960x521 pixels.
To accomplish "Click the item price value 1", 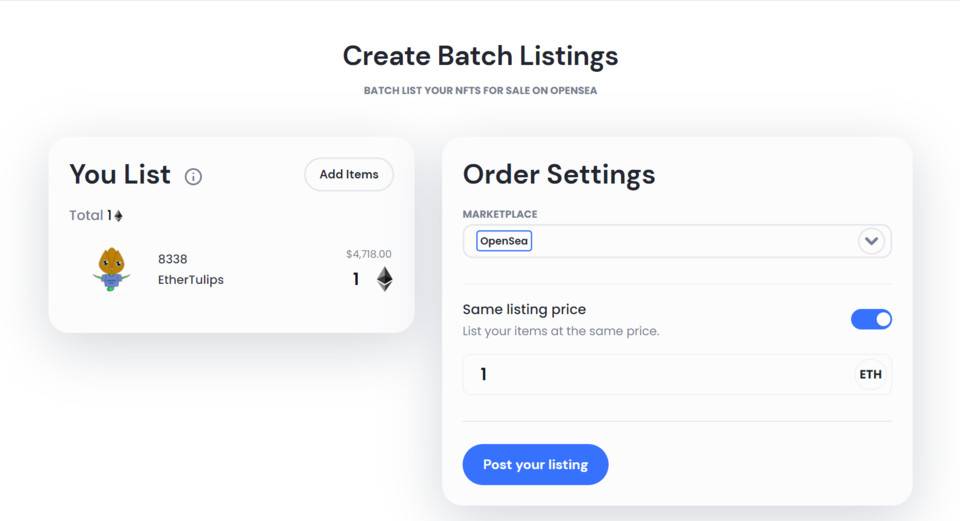I will [356, 279].
